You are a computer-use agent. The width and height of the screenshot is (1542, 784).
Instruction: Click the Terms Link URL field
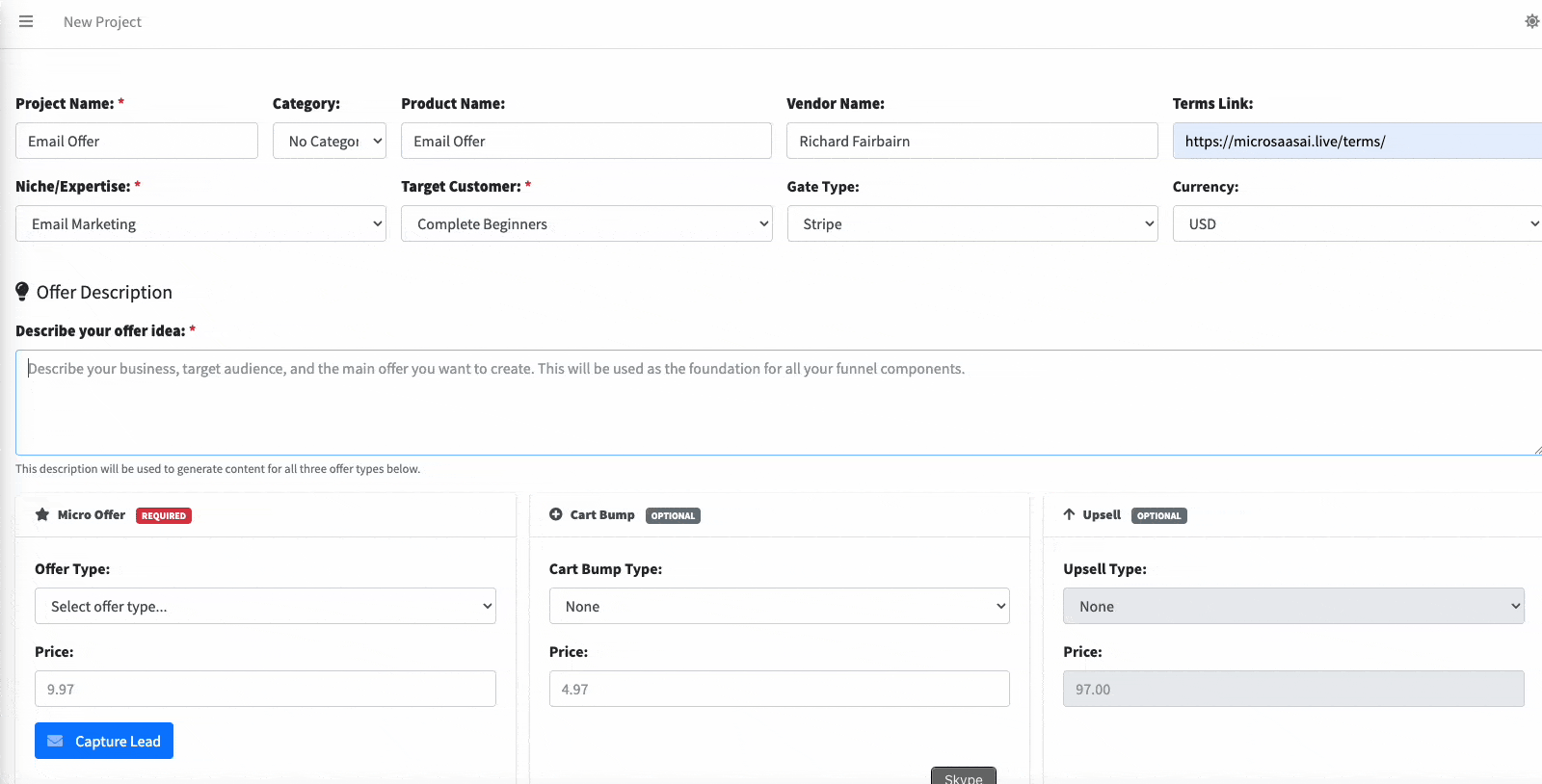point(1357,141)
